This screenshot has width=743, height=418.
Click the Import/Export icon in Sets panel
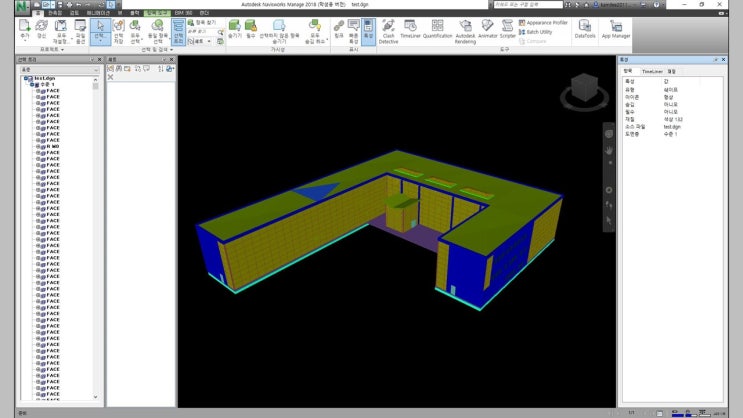(x=170, y=69)
